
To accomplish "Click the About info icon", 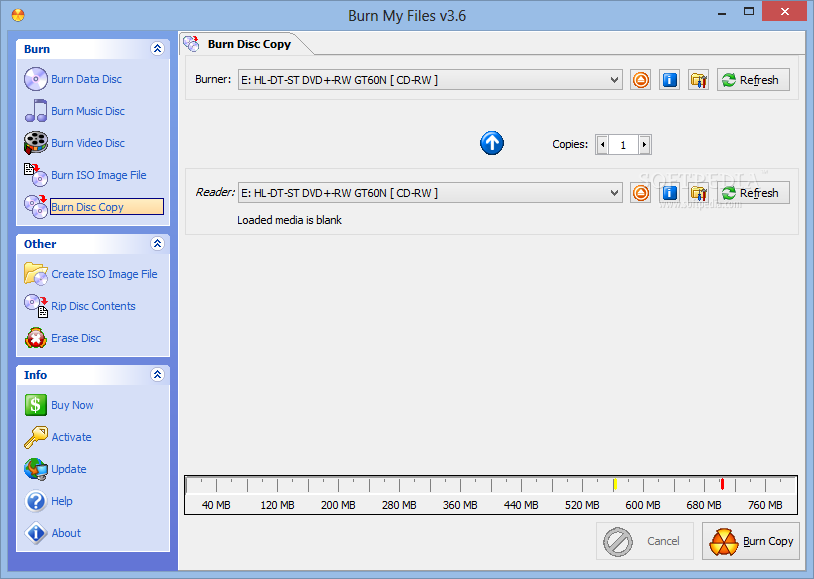I will 36,533.
